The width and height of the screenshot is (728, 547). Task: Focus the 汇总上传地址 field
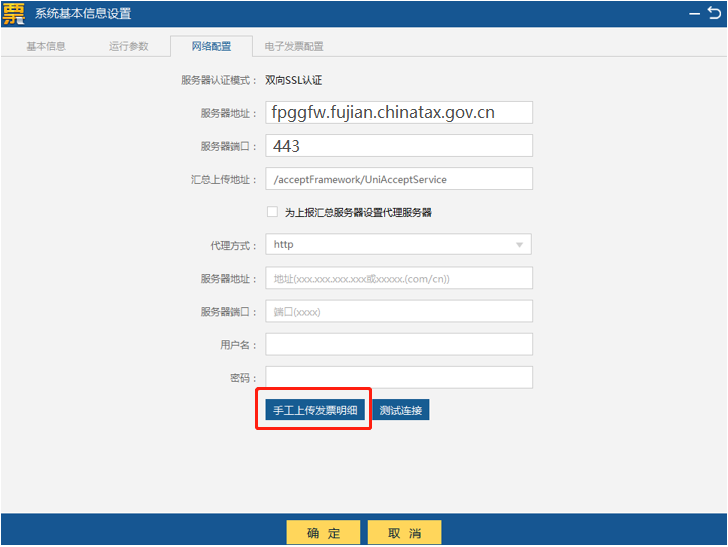coord(399,179)
